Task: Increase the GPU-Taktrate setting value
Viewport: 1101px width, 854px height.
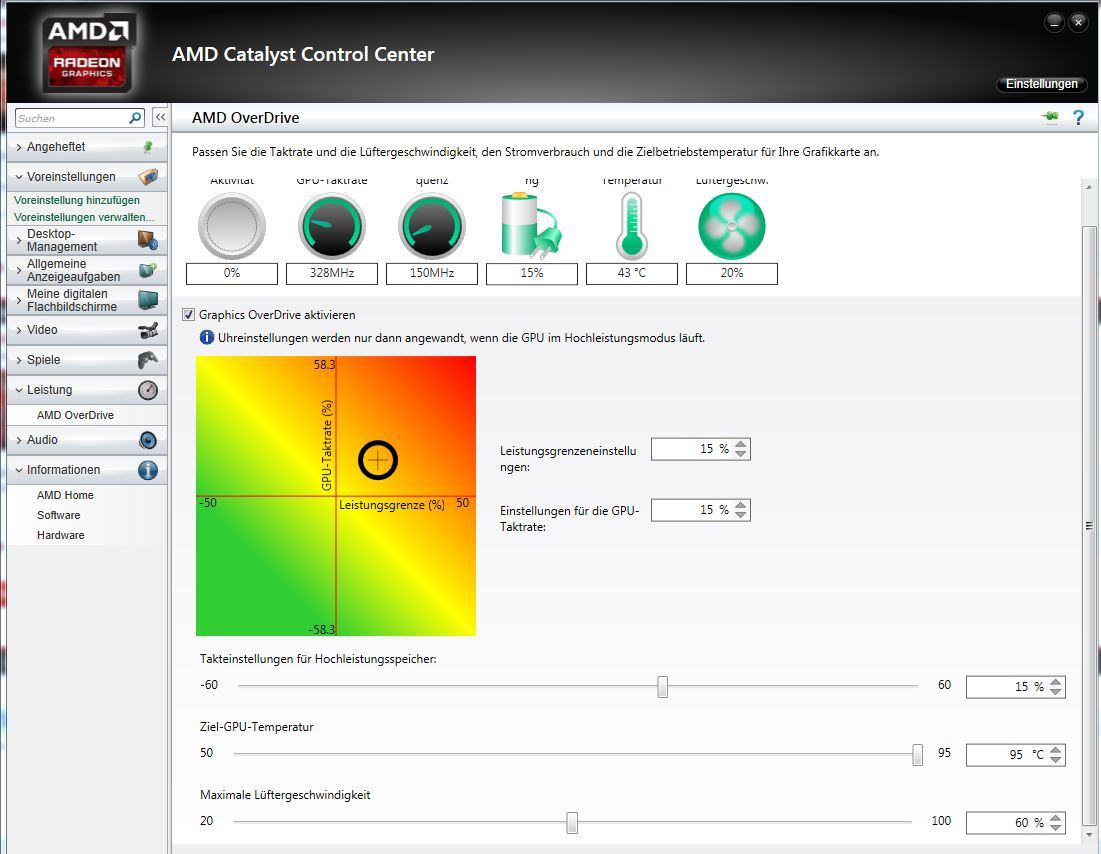Action: (x=741, y=505)
